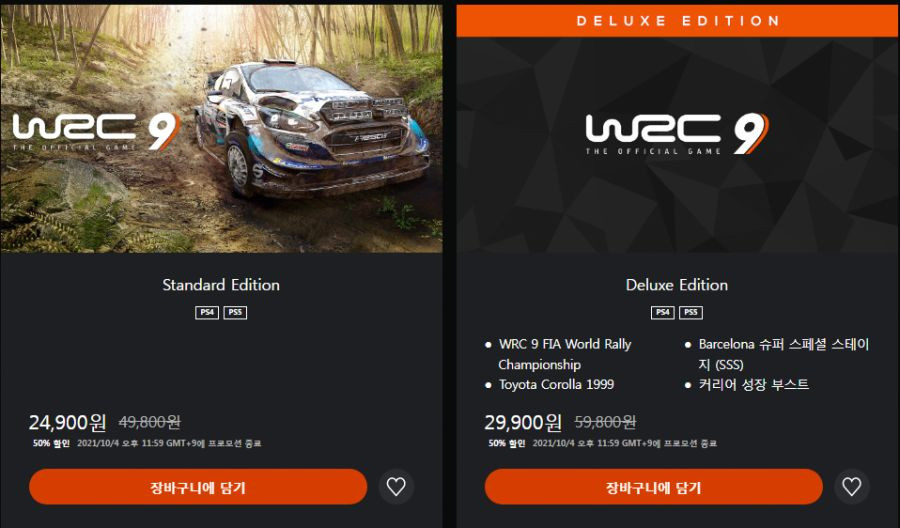Click the crossed-out 59,800원 original price
Image resolution: width=900 pixels, height=528 pixels.
pos(606,422)
